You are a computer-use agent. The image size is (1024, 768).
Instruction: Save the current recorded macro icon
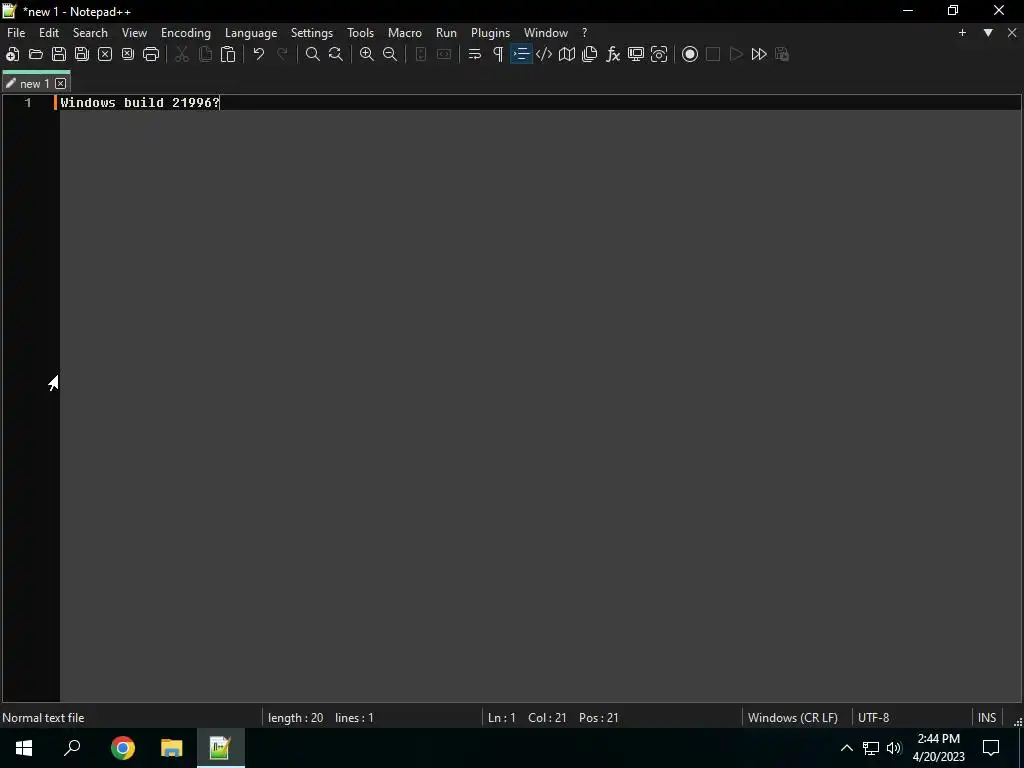(782, 54)
